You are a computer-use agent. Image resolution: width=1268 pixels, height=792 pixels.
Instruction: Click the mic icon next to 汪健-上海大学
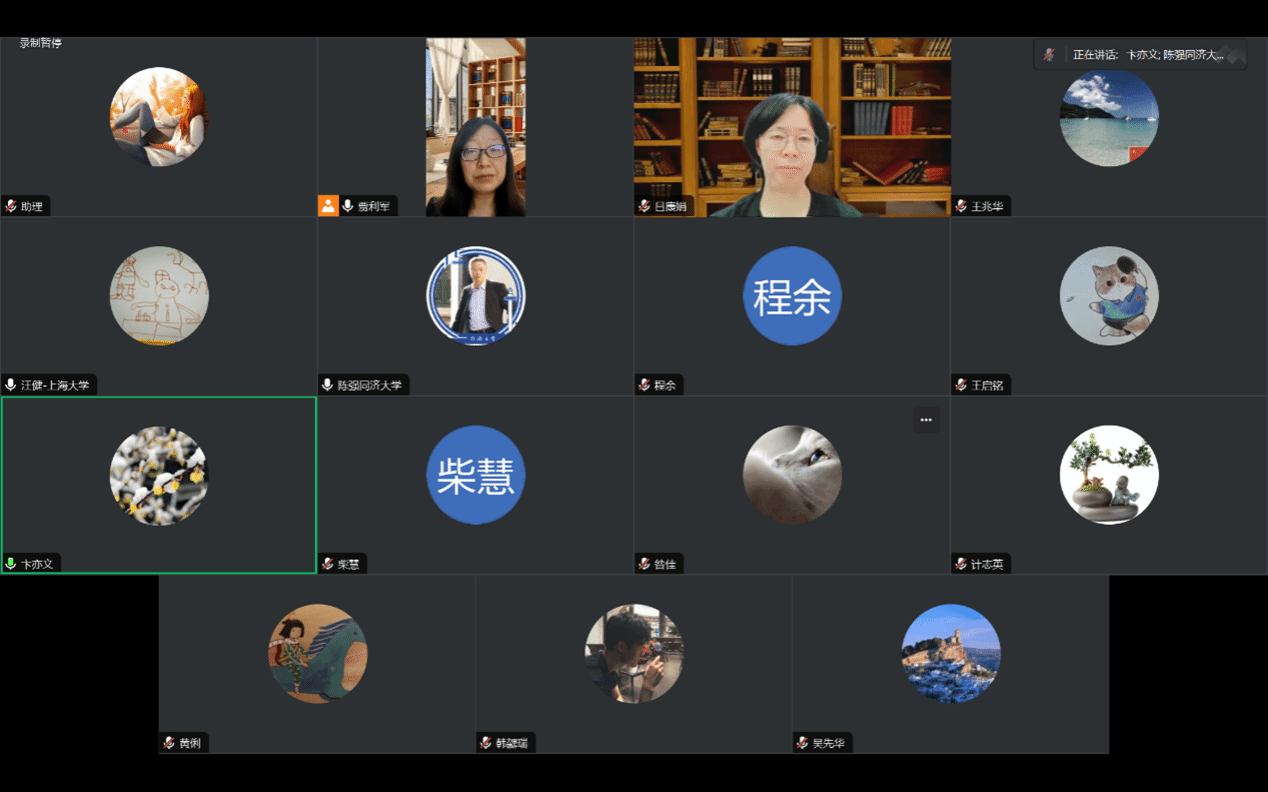pos(11,385)
